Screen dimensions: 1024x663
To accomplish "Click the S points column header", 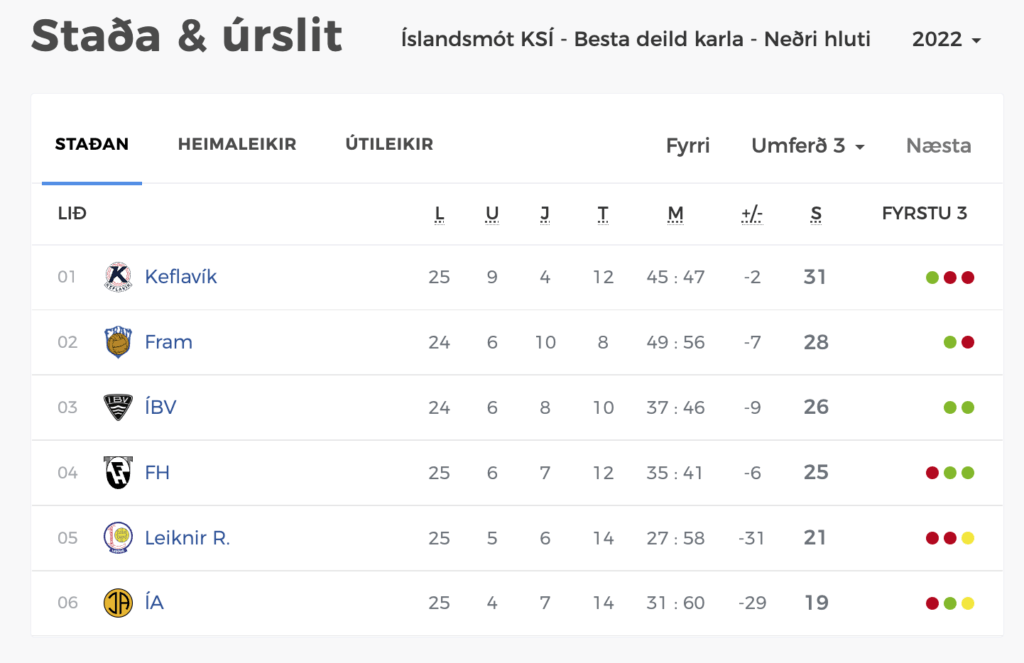I will pyautogui.click(x=816, y=214).
